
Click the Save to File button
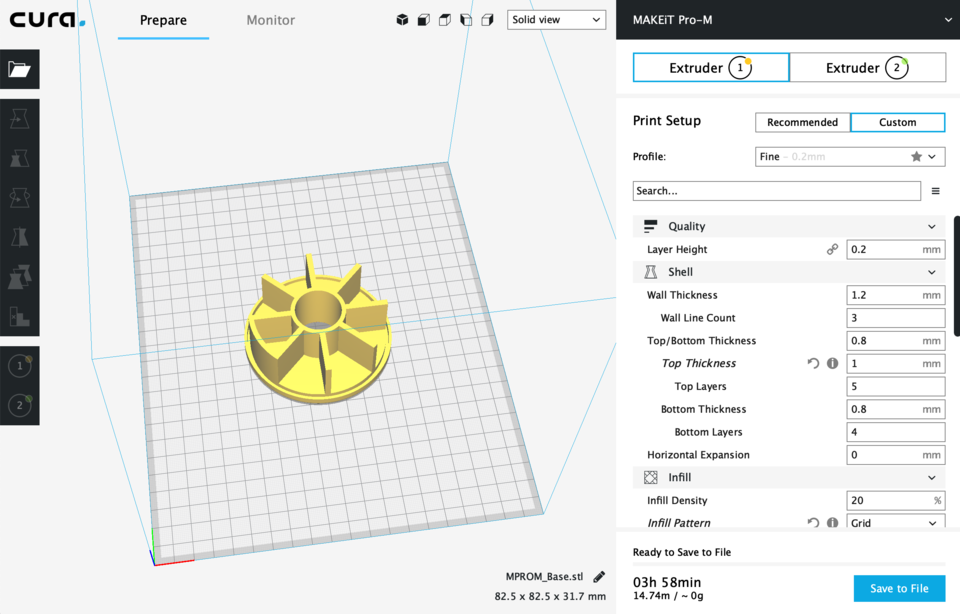(898, 588)
